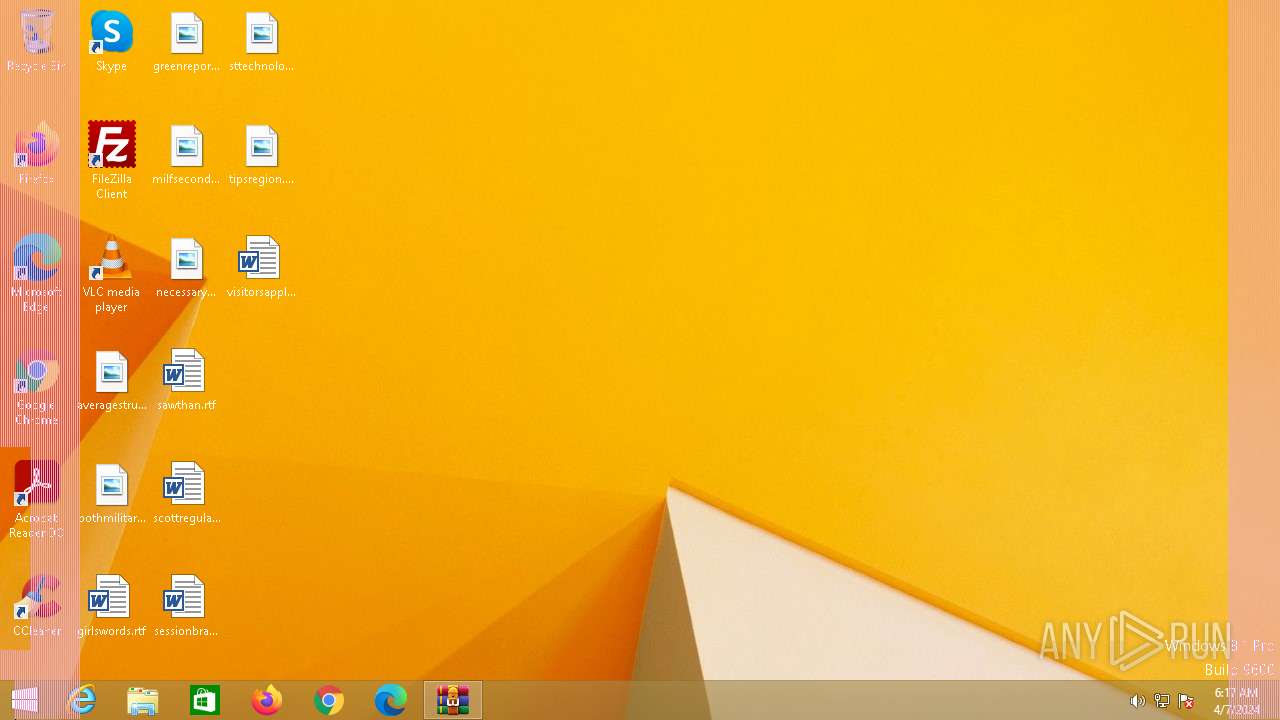This screenshot has height=720, width=1280.
Task: Open the taskbar clock and date
Action: (x=1237, y=701)
